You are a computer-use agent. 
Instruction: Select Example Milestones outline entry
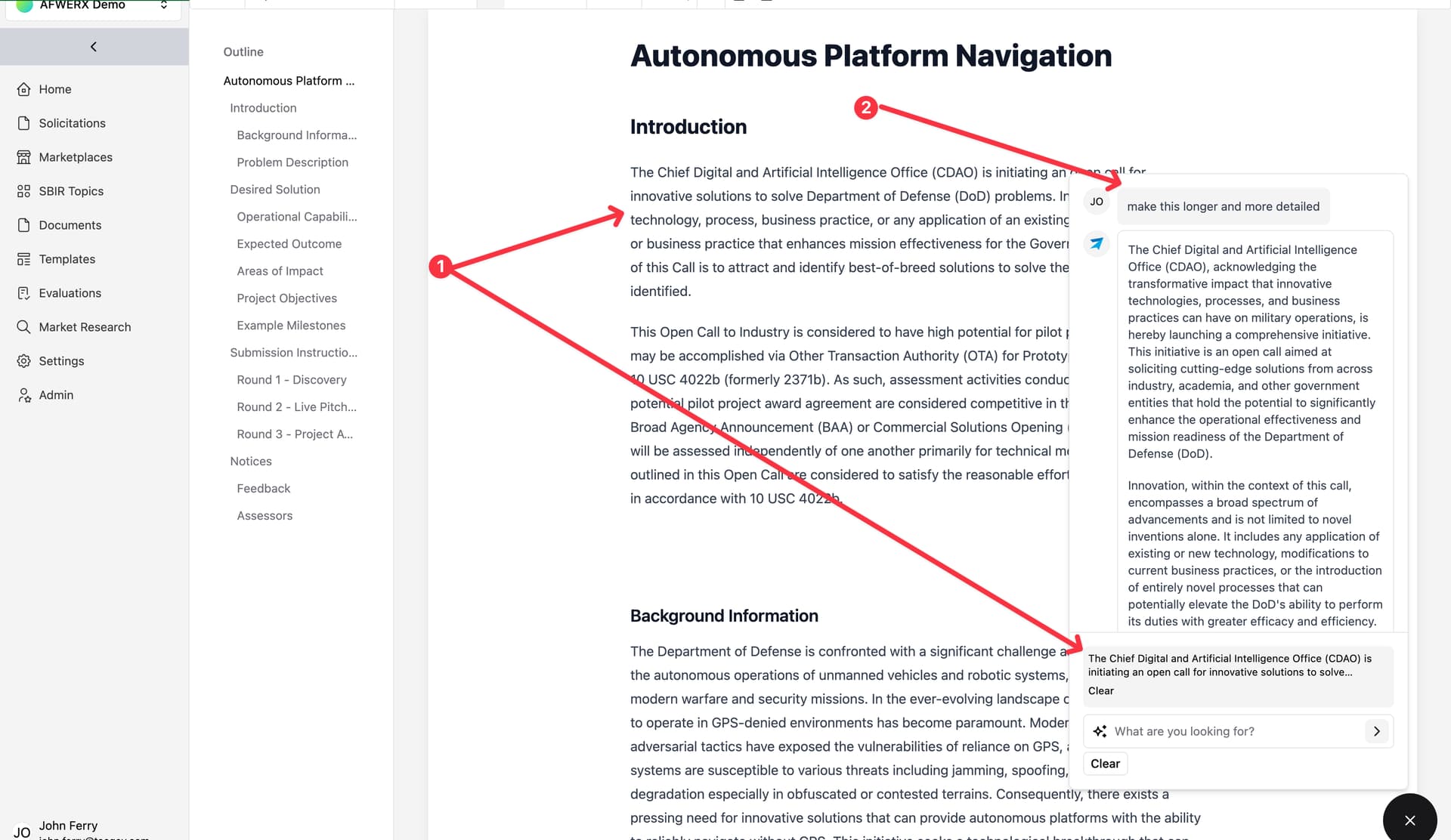click(x=291, y=326)
